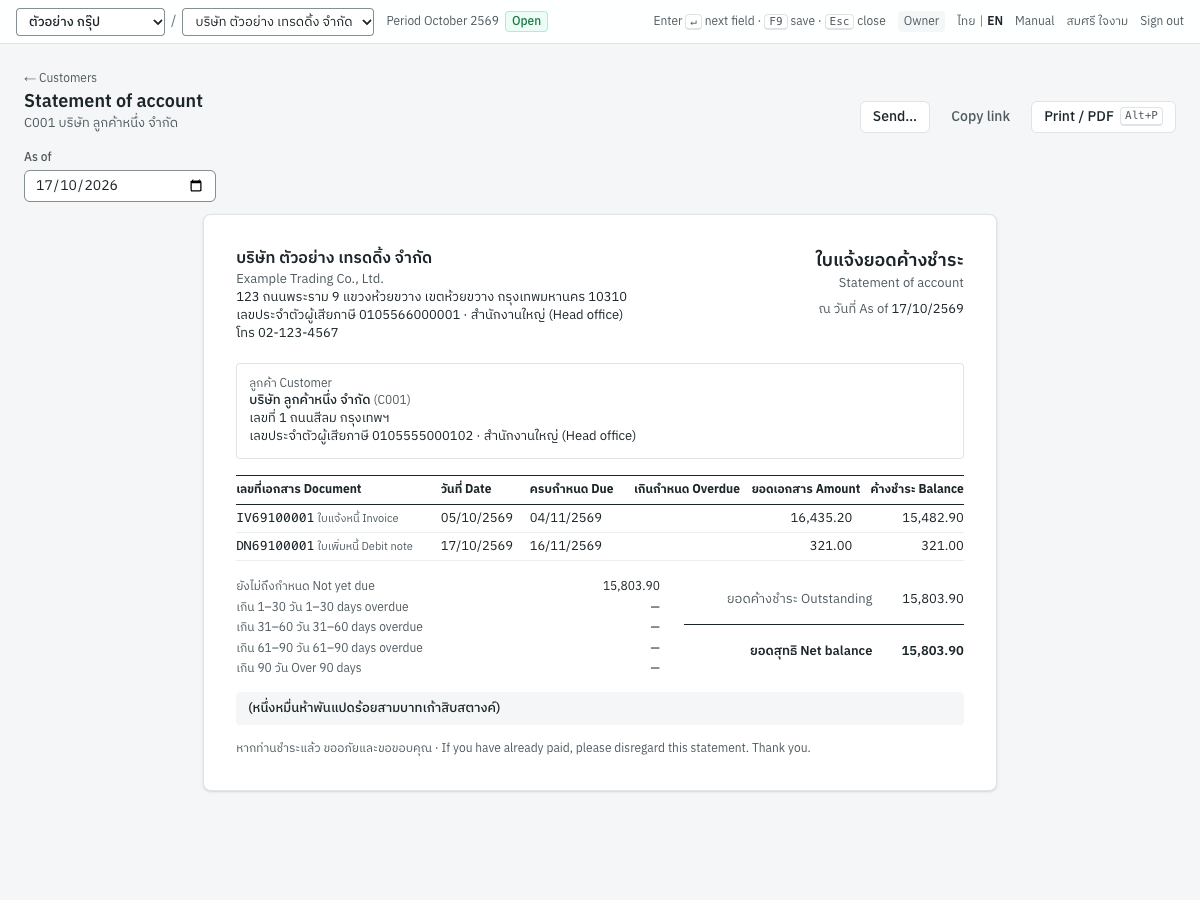Screen dimensions: 1200x900
Task: Click the F9 save shortcut hint
Action: 789,21
